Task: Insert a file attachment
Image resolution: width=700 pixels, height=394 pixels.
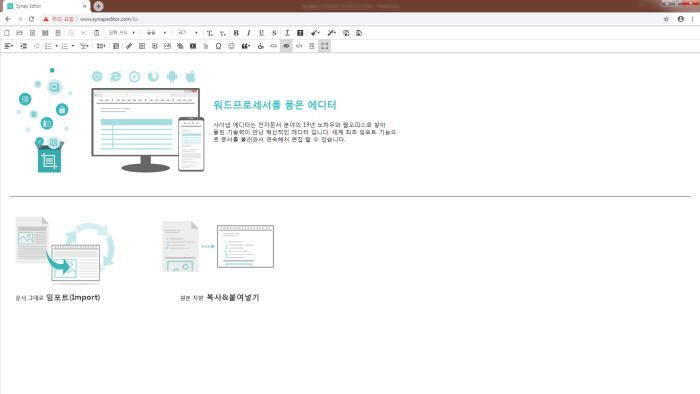Action: pos(206,46)
